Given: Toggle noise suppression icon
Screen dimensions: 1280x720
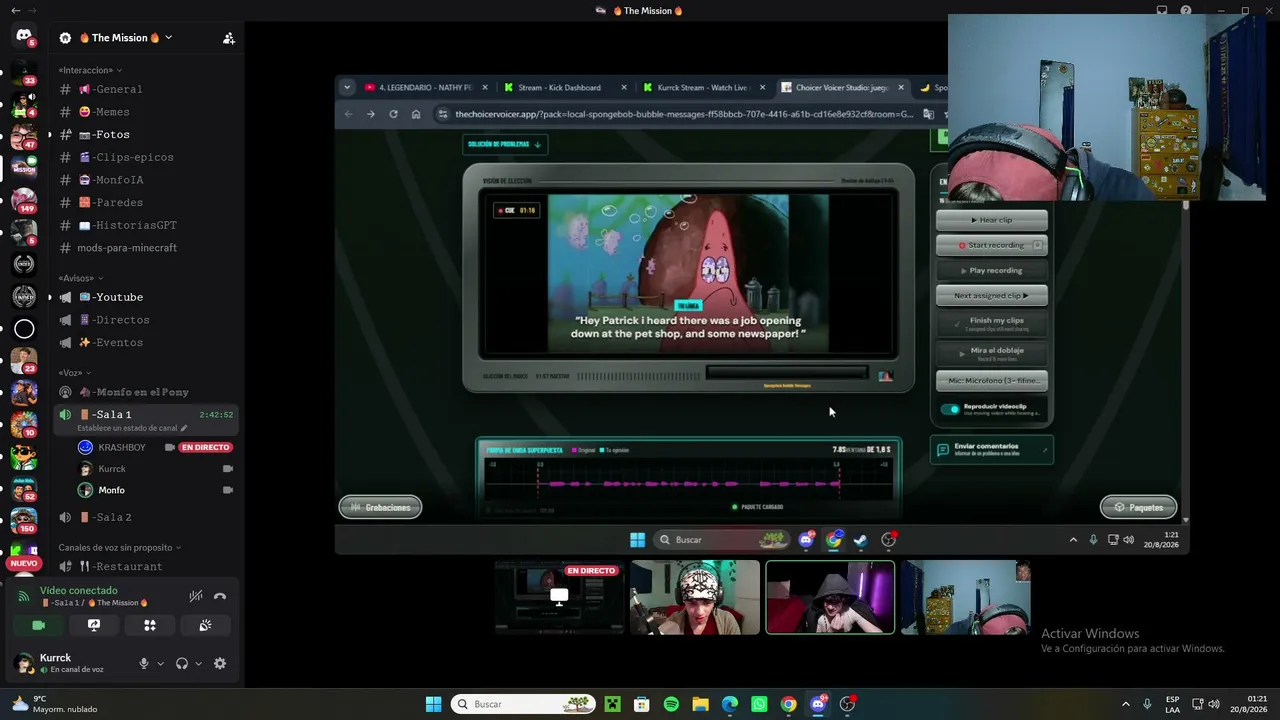Looking at the screenshot, I should (x=196, y=597).
